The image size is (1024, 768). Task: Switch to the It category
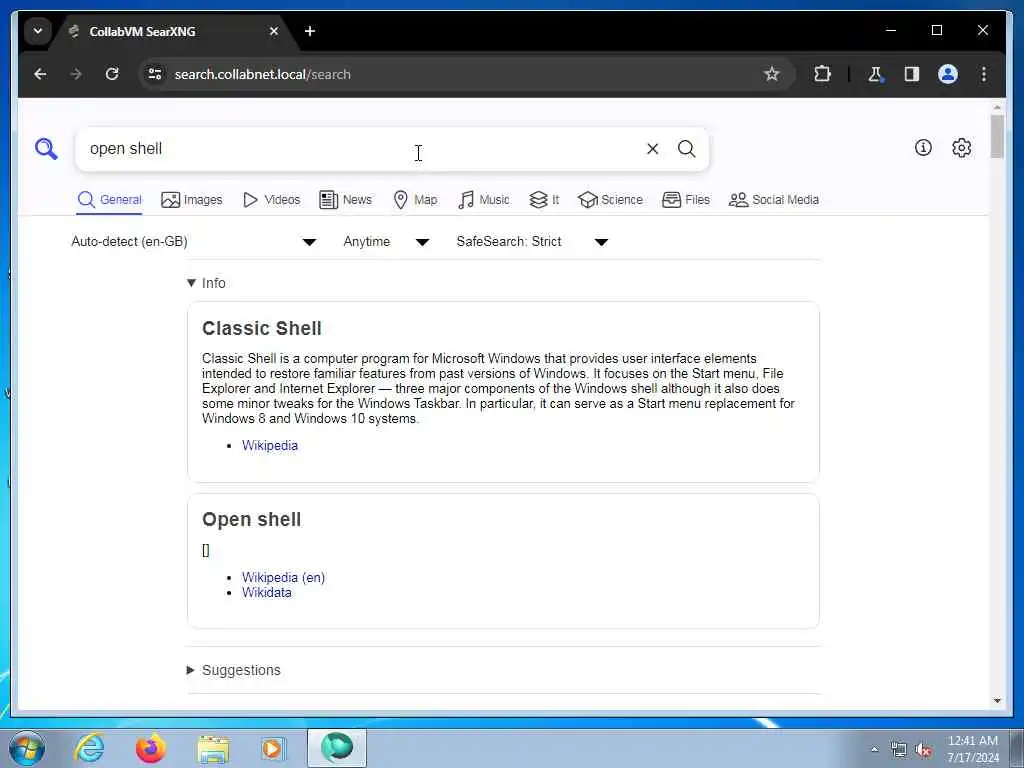544,200
